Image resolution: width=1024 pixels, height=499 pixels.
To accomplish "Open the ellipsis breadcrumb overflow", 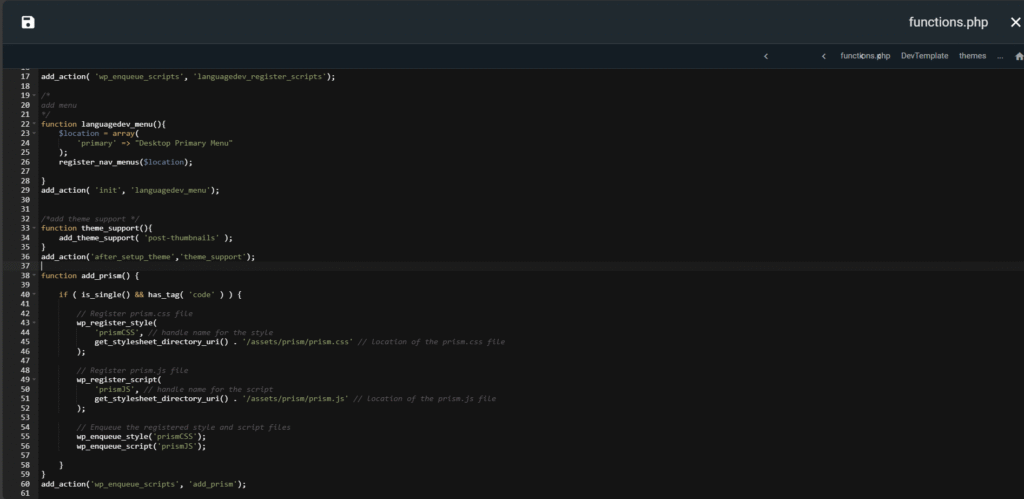I will pyautogui.click(x=999, y=56).
